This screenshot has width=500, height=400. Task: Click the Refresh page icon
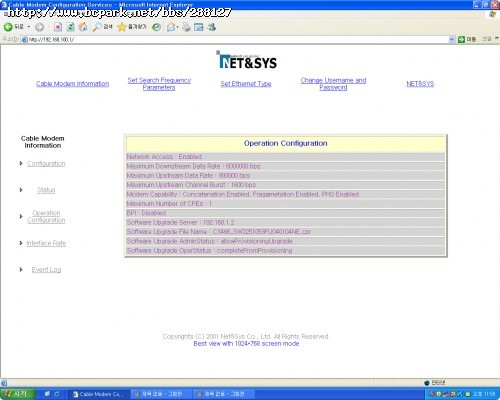coord(70,27)
